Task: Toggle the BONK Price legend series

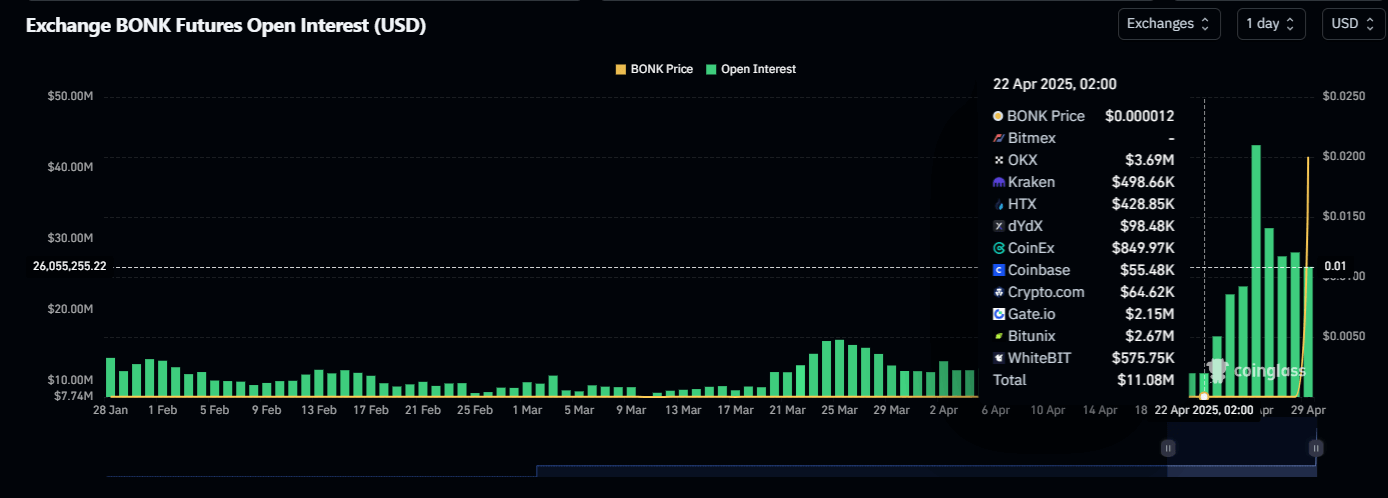Action: (x=654, y=69)
